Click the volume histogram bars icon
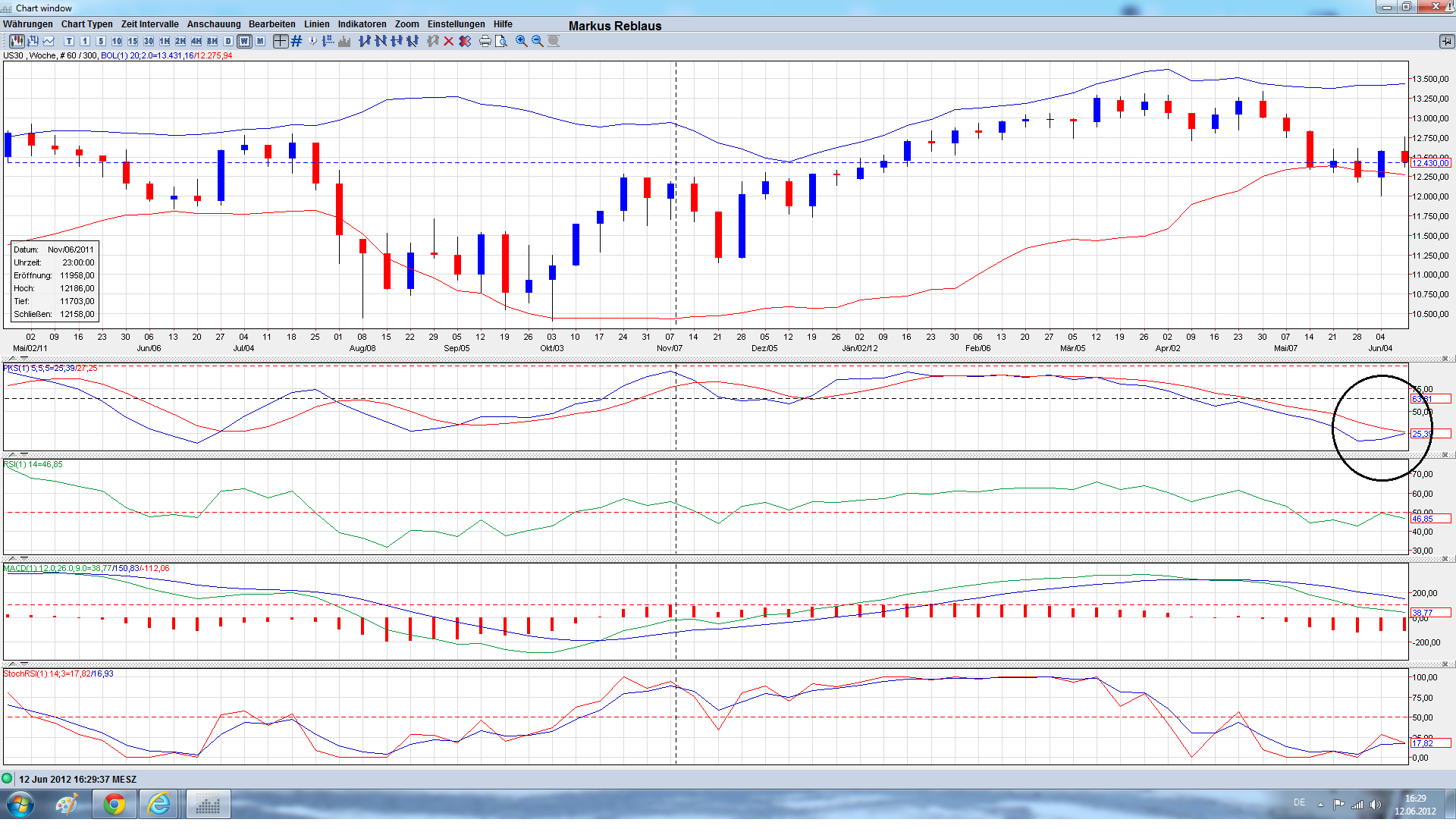Image resolution: width=1456 pixels, height=835 pixels. pyautogui.click(x=344, y=41)
